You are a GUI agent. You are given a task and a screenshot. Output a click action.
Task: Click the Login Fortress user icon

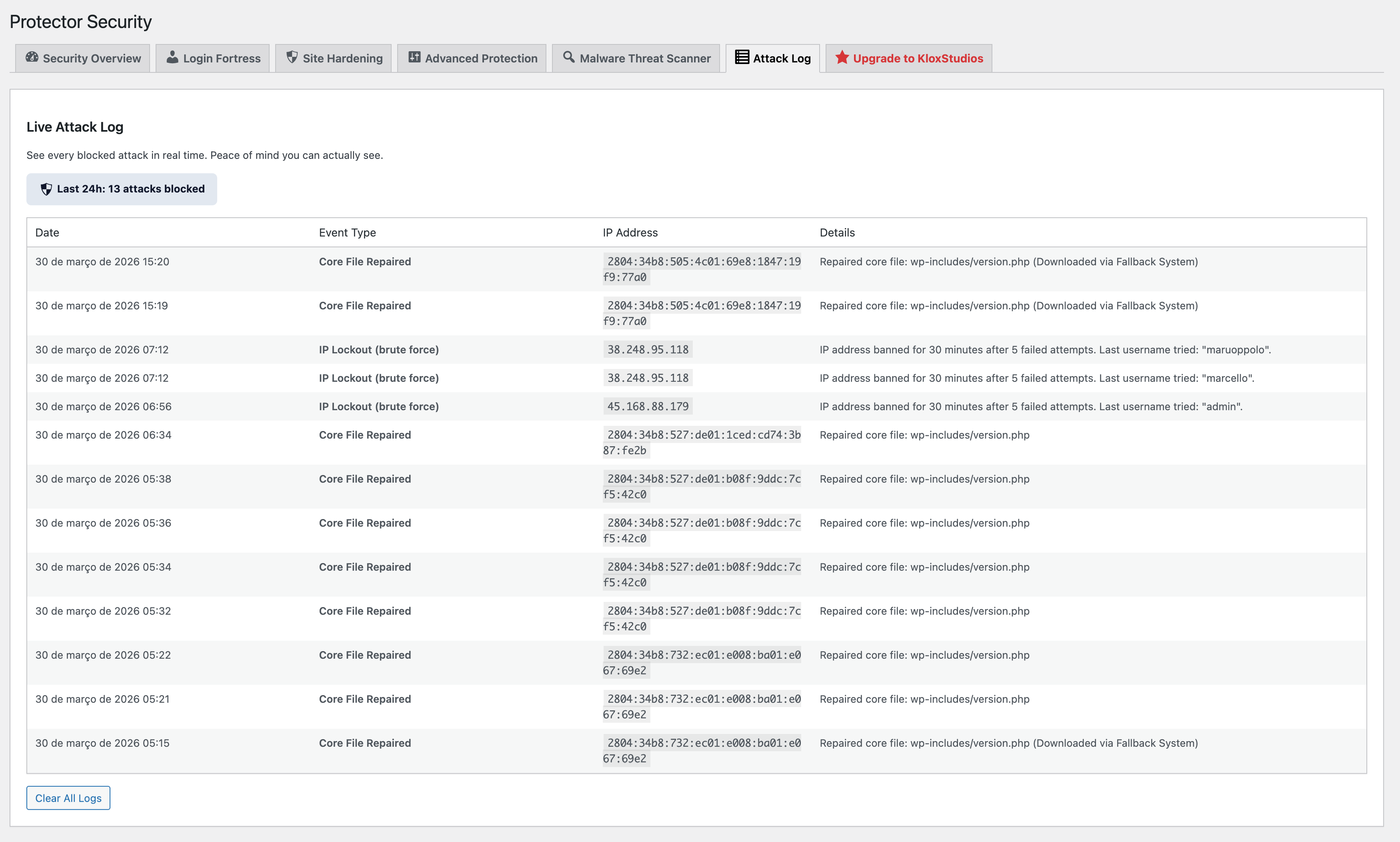(x=172, y=57)
